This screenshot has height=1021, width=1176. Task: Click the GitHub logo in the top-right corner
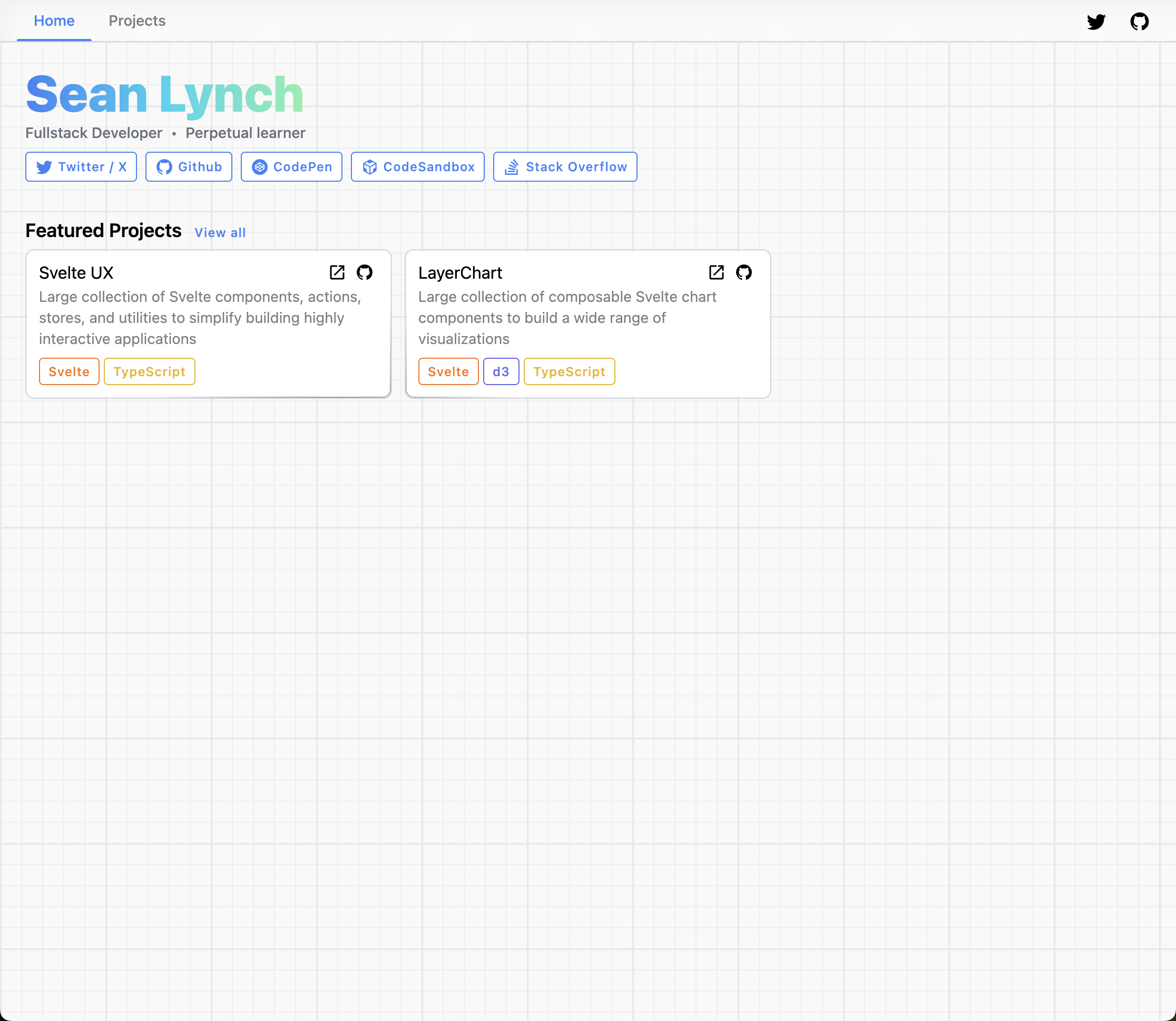[1140, 22]
